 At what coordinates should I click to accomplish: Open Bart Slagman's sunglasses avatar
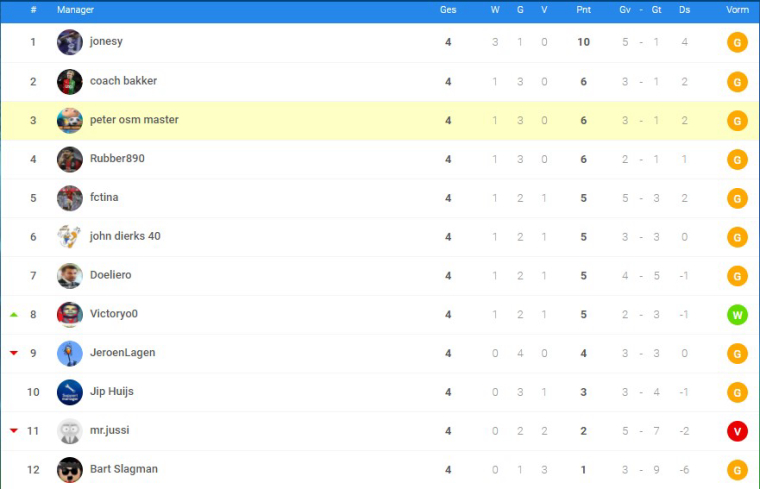(69, 470)
